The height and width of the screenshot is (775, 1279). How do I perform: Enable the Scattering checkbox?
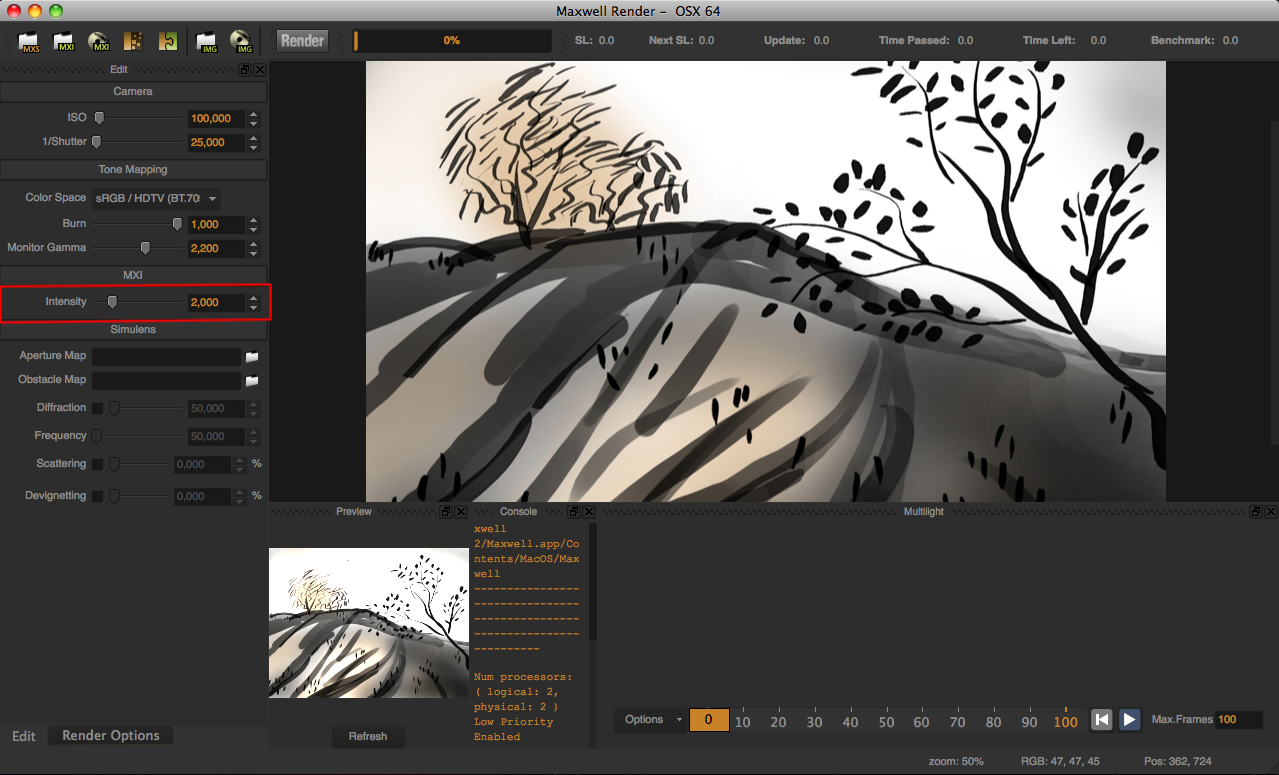(97, 464)
